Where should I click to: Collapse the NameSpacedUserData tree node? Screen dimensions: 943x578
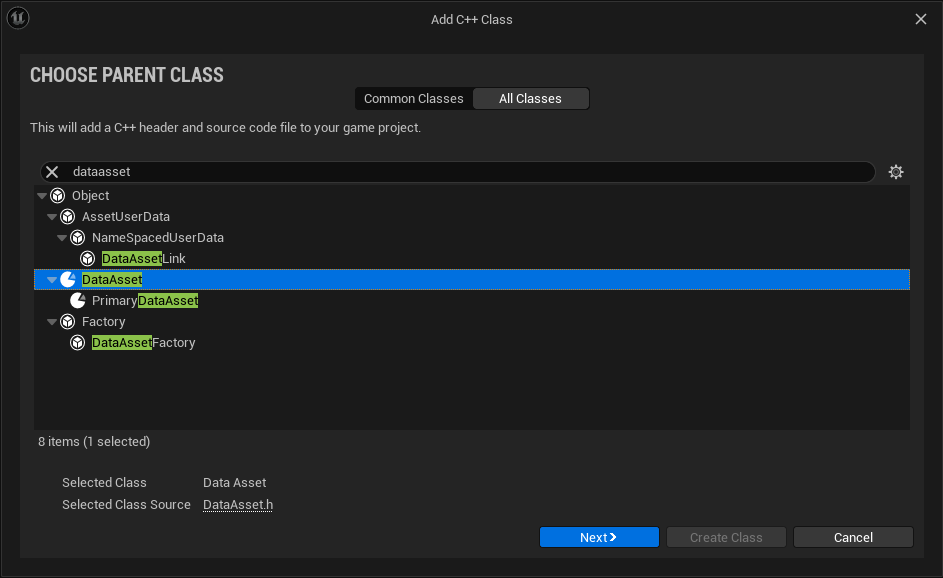[62, 238]
